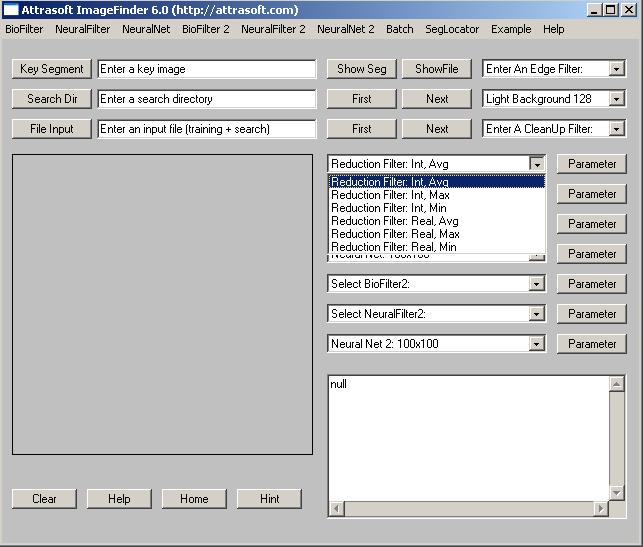Viewport: 643px width, 547px height.
Task: Click the Clear button
Action: tap(44, 499)
